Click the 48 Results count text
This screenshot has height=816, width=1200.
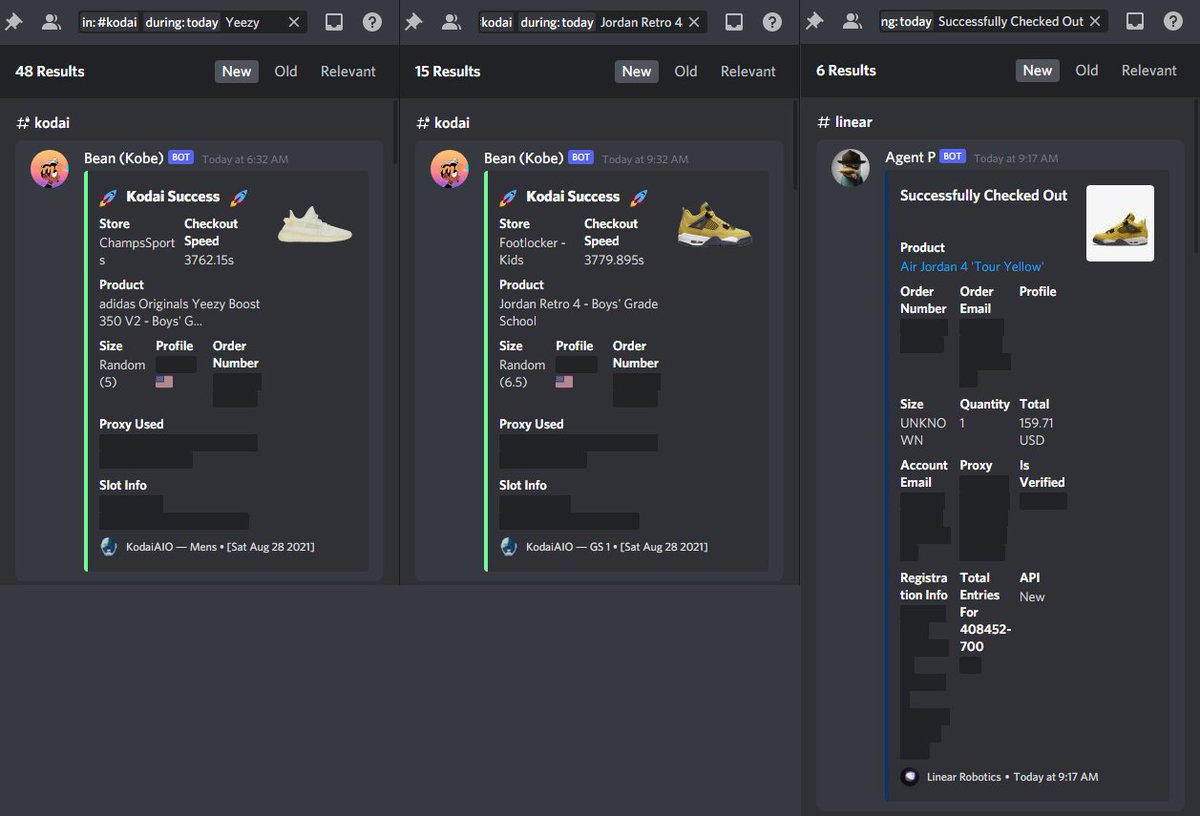50,71
